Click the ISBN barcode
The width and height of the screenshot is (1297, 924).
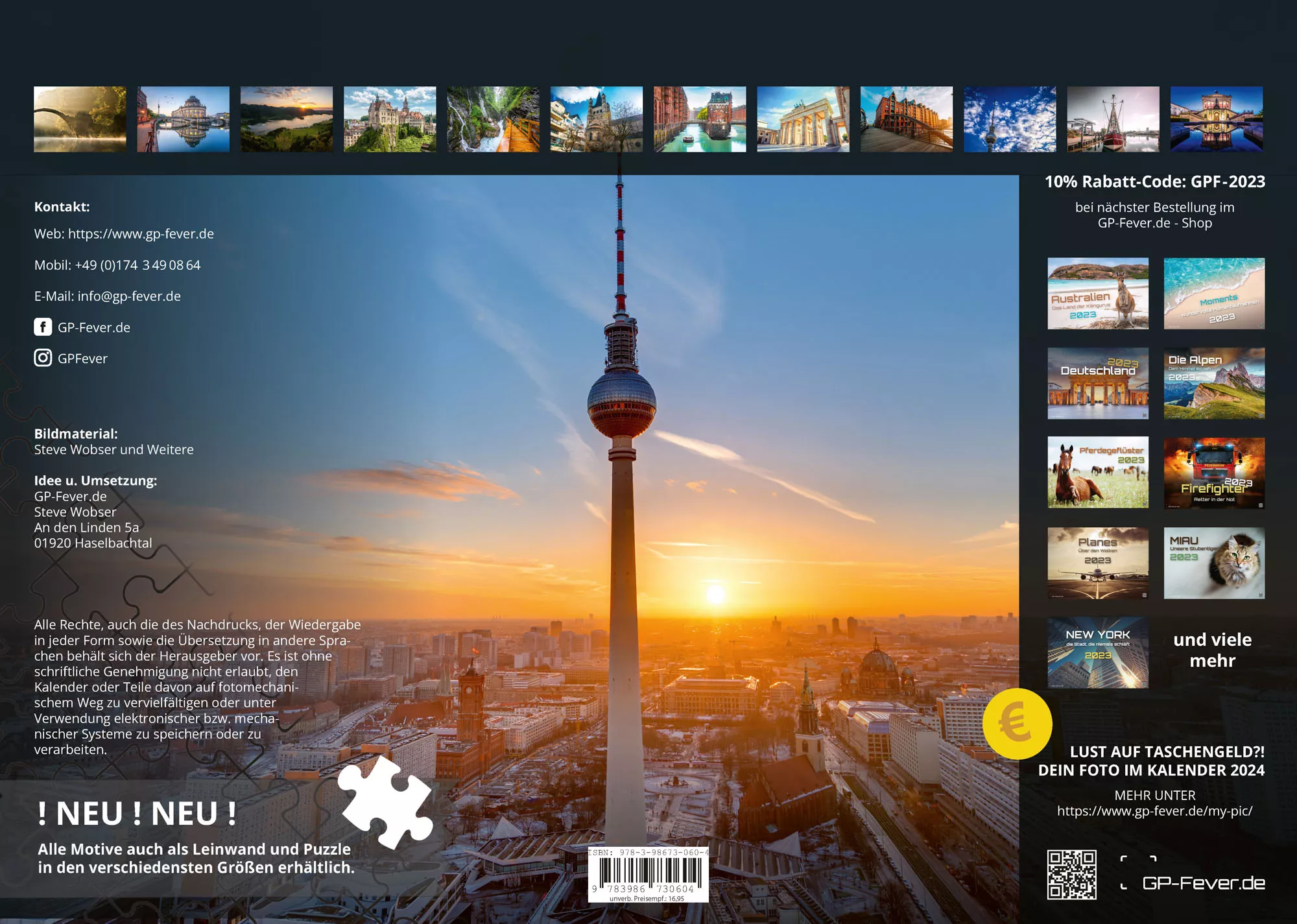648,873
